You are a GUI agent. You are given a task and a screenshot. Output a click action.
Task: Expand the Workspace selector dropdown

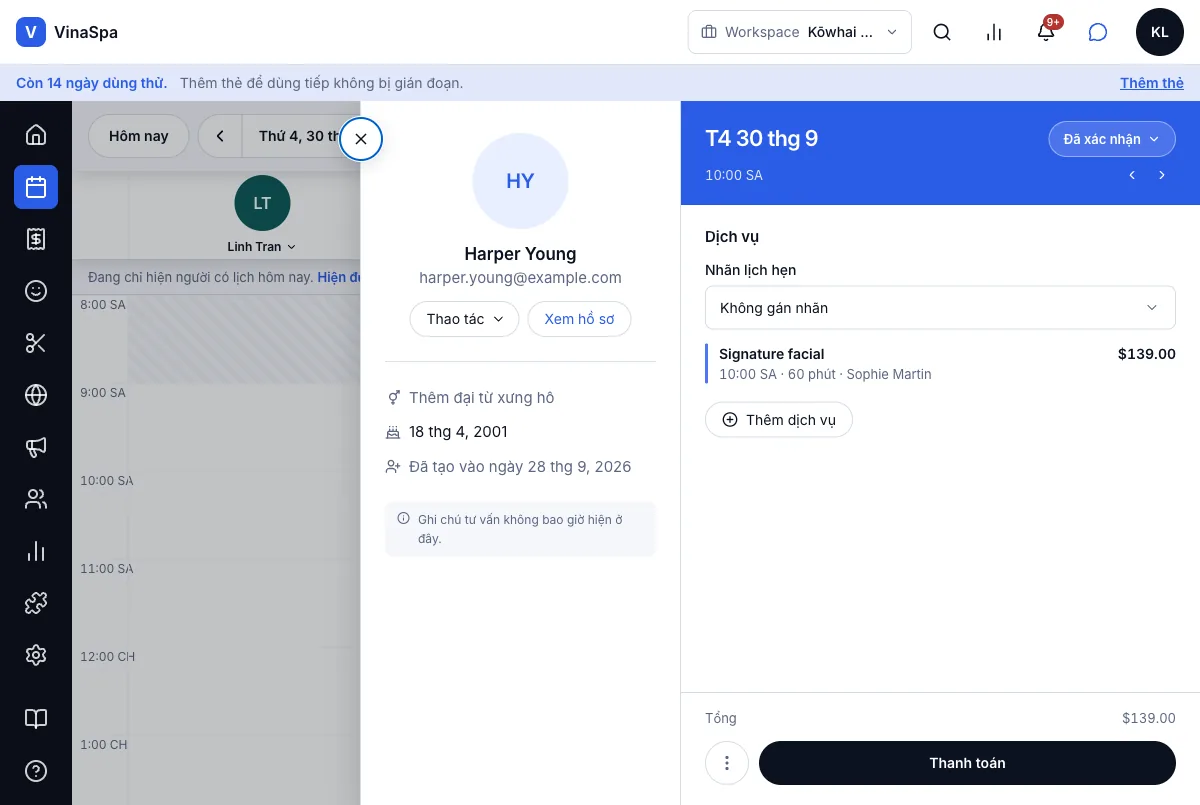click(800, 32)
